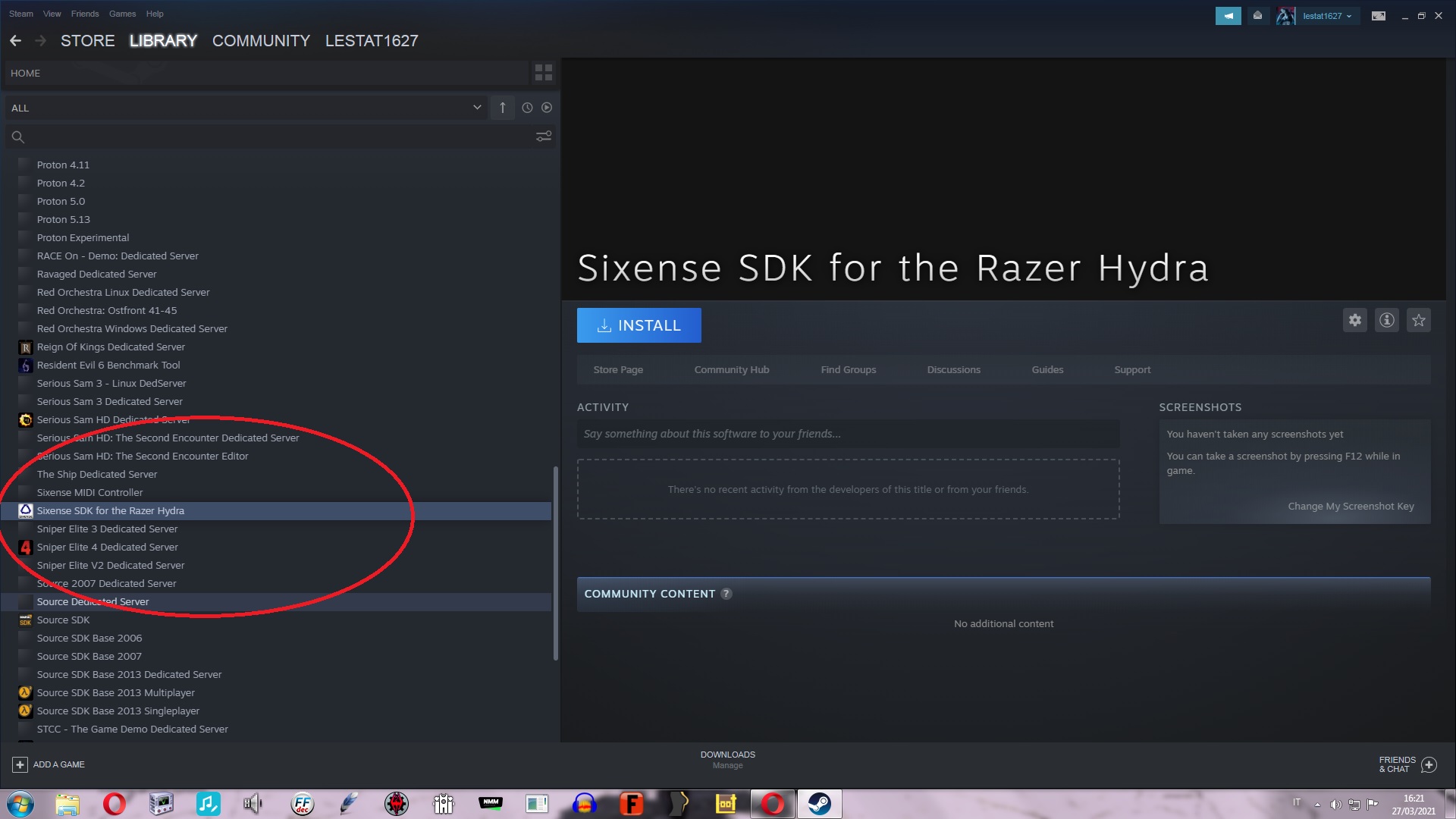Open the View menu
This screenshot has height=819, width=1456.
coord(52,14)
